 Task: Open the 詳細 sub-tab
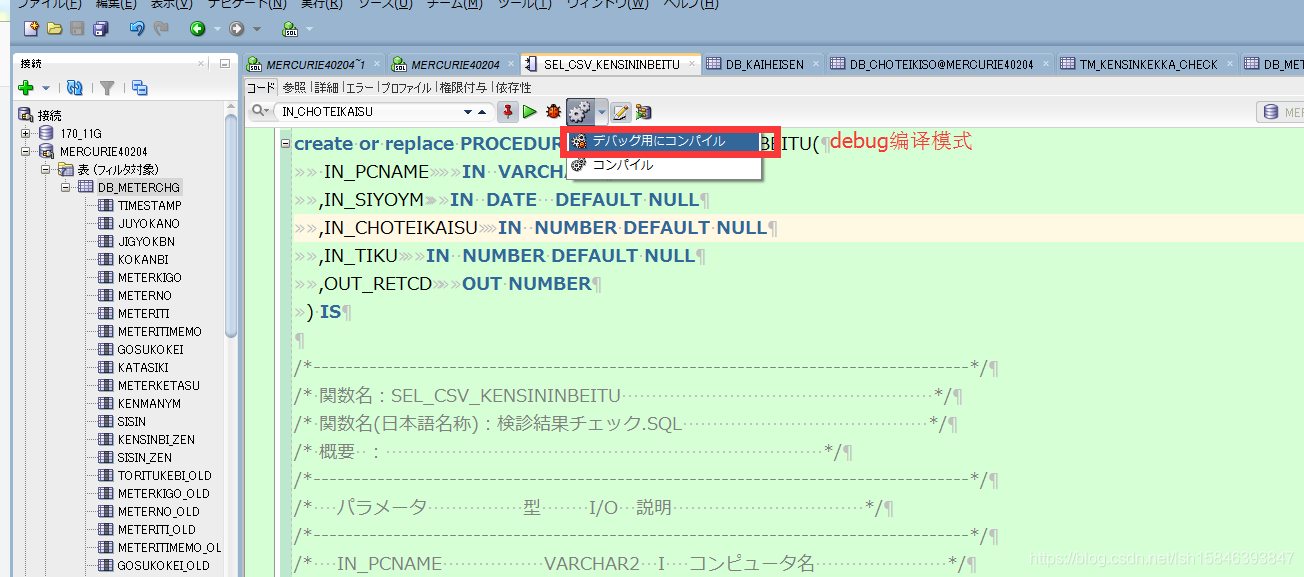pos(326,88)
